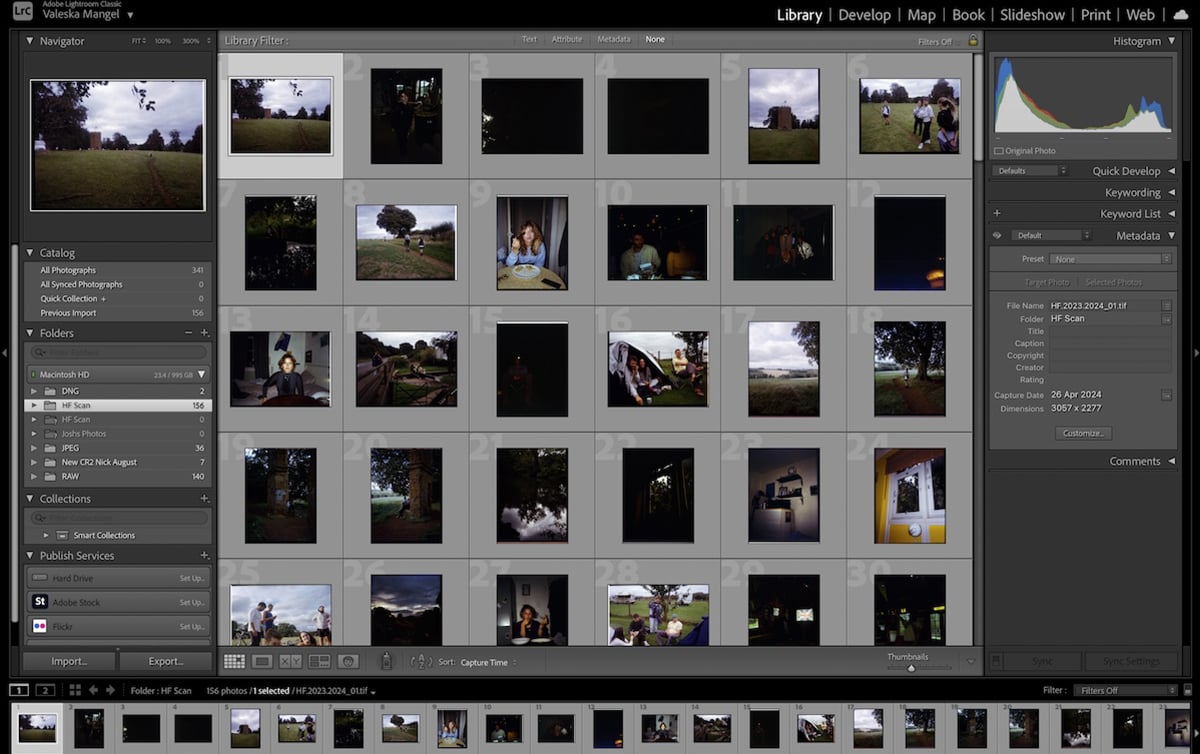Click the secondary window button 2
The height and width of the screenshot is (754, 1200).
44,689
